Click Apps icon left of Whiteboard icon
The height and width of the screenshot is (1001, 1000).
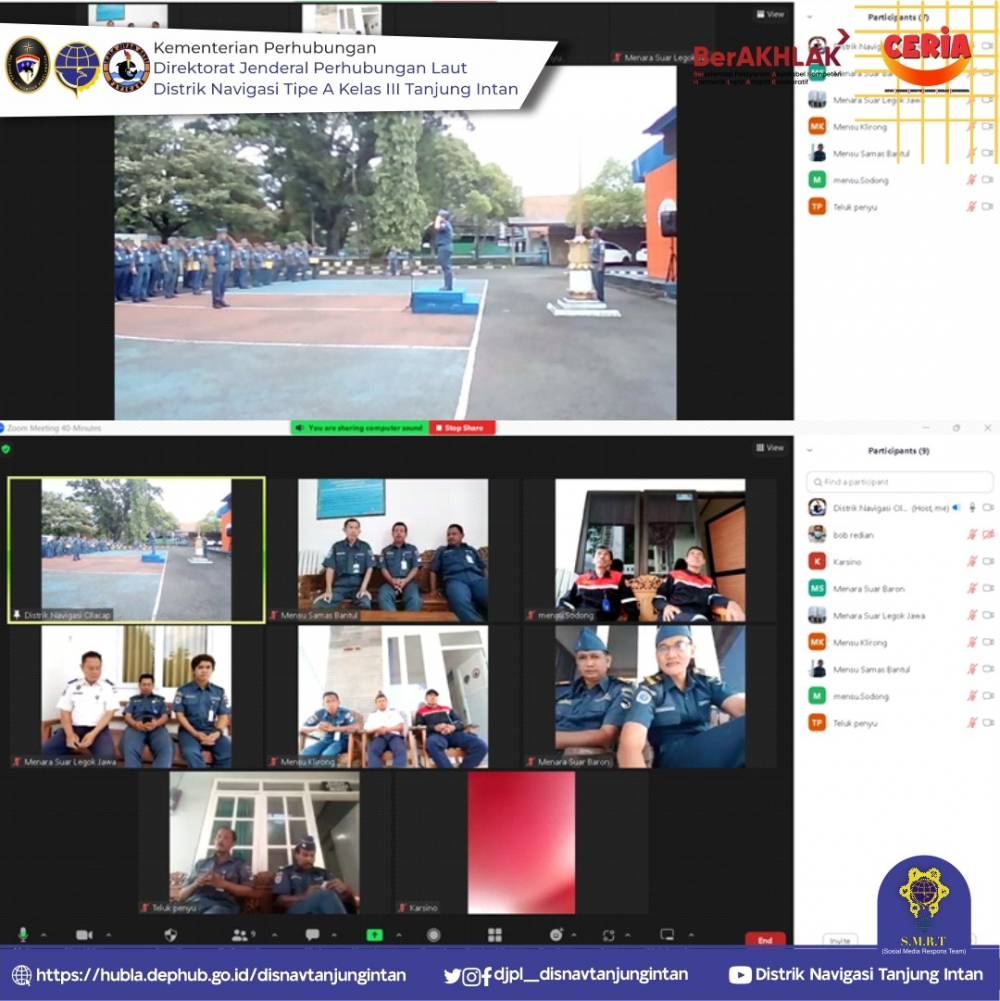click(x=609, y=935)
